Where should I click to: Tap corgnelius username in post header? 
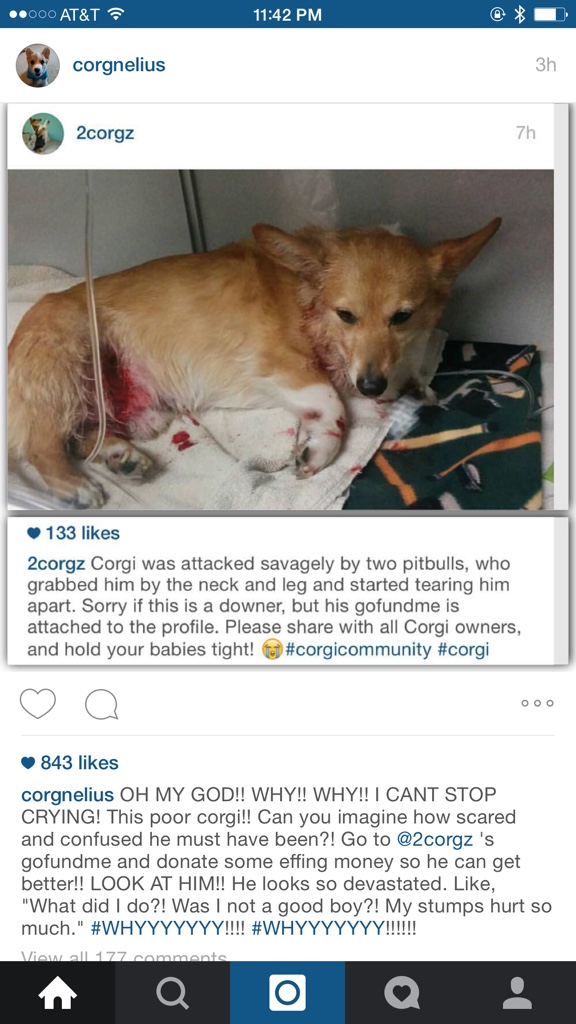119,65
